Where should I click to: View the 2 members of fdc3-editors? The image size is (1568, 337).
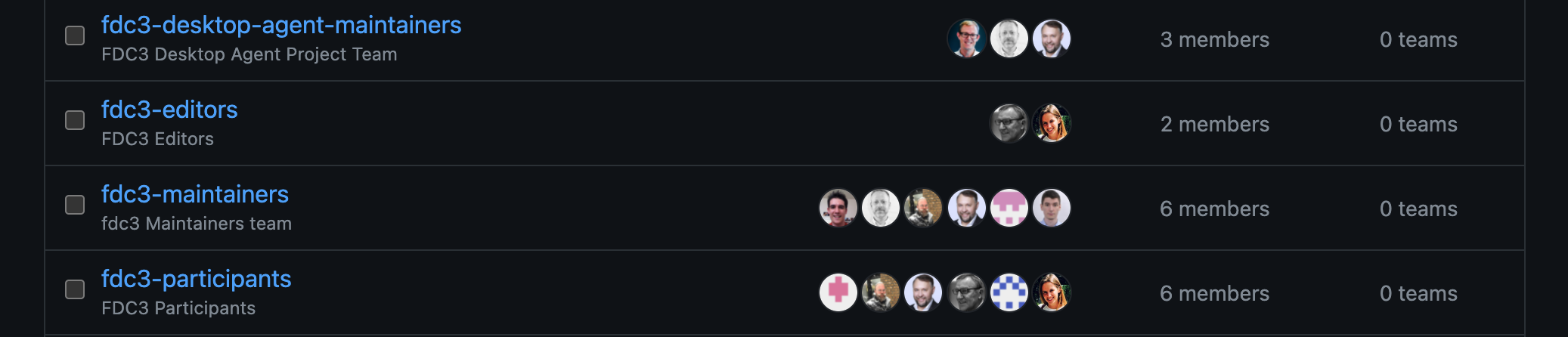tap(1214, 124)
